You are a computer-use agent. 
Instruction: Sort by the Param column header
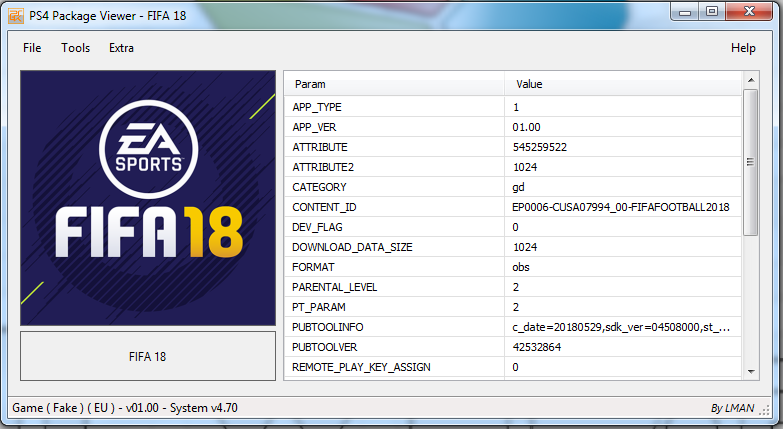[x=395, y=85]
